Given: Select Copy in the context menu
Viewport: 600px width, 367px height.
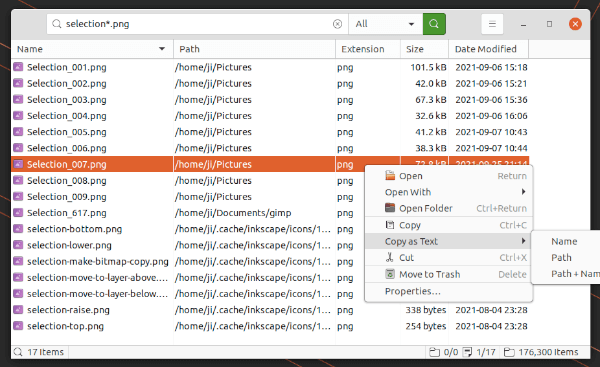Looking at the screenshot, I should point(448,225).
